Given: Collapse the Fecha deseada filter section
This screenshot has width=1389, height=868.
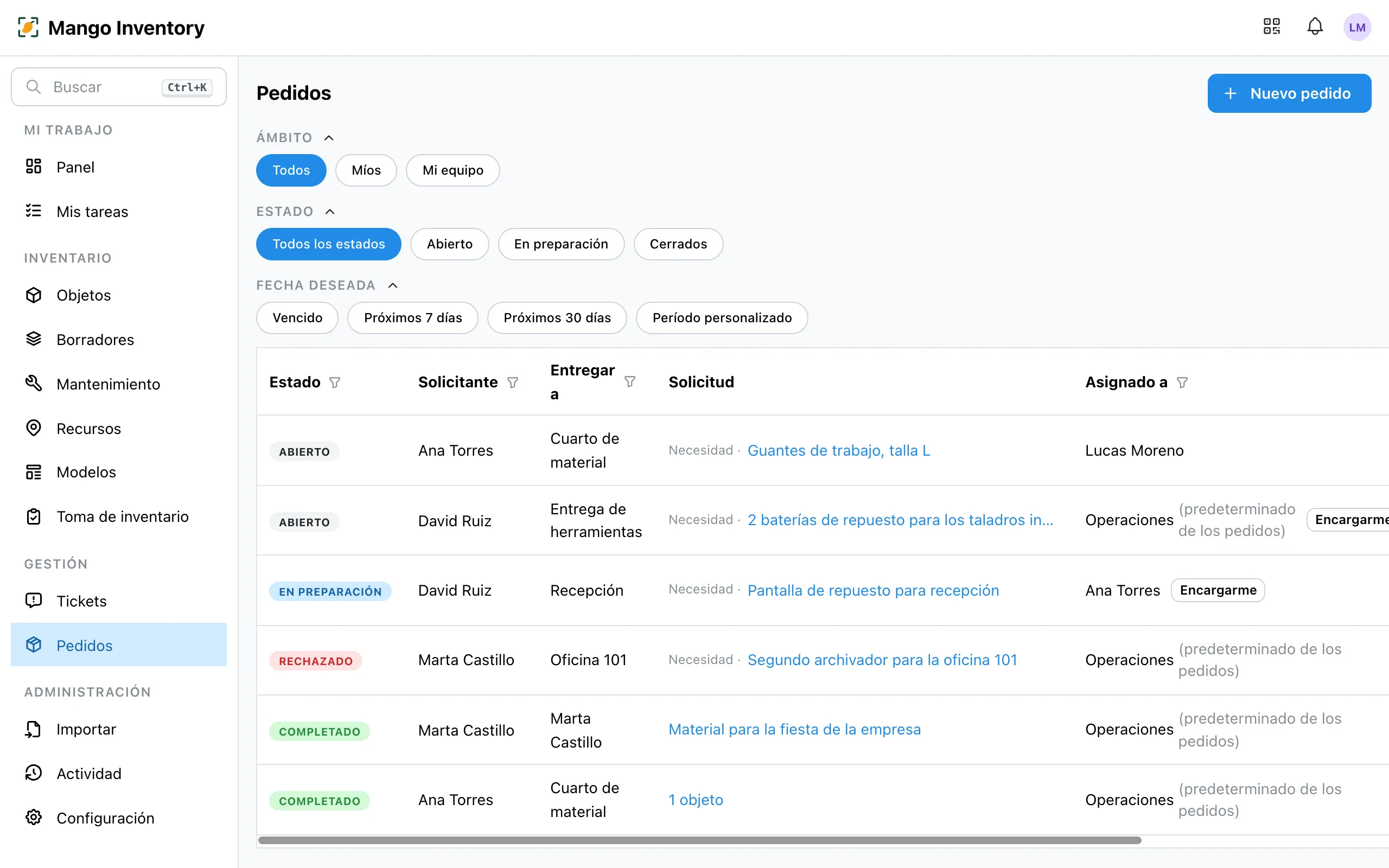Looking at the screenshot, I should (x=393, y=285).
